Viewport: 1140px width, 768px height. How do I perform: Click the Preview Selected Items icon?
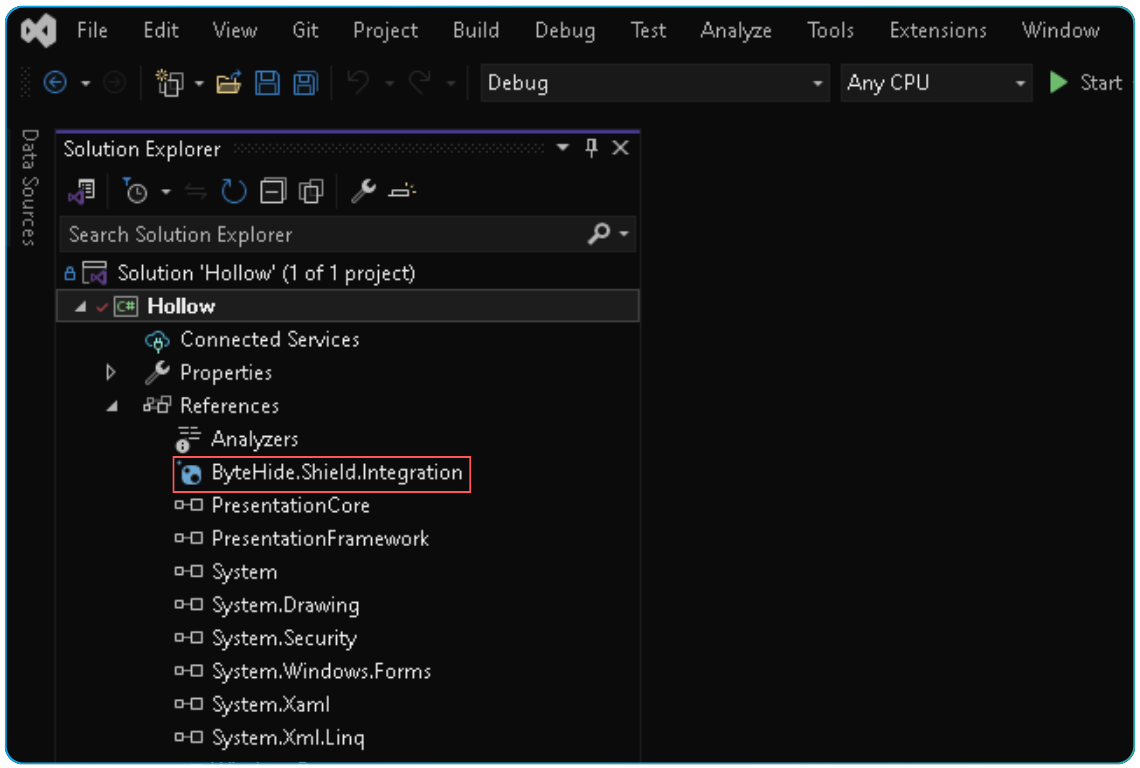pyautogui.click(x=401, y=190)
